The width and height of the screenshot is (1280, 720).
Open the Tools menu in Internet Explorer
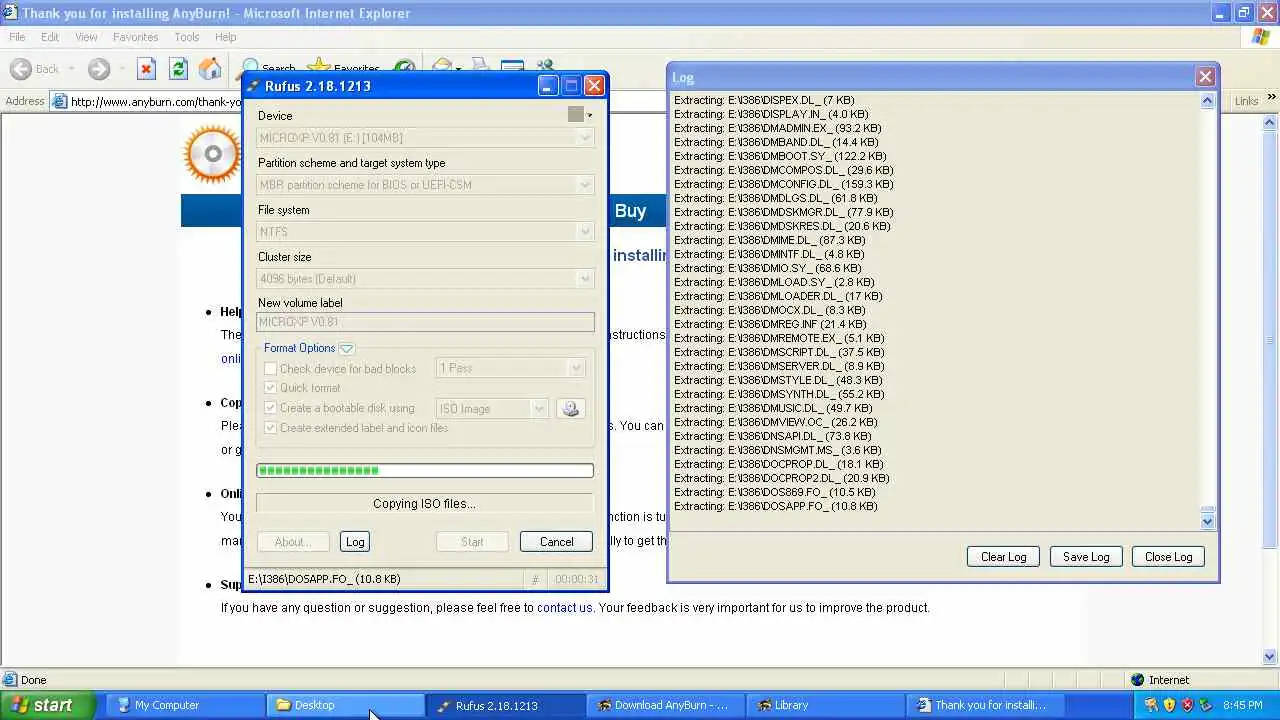[x=187, y=37]
